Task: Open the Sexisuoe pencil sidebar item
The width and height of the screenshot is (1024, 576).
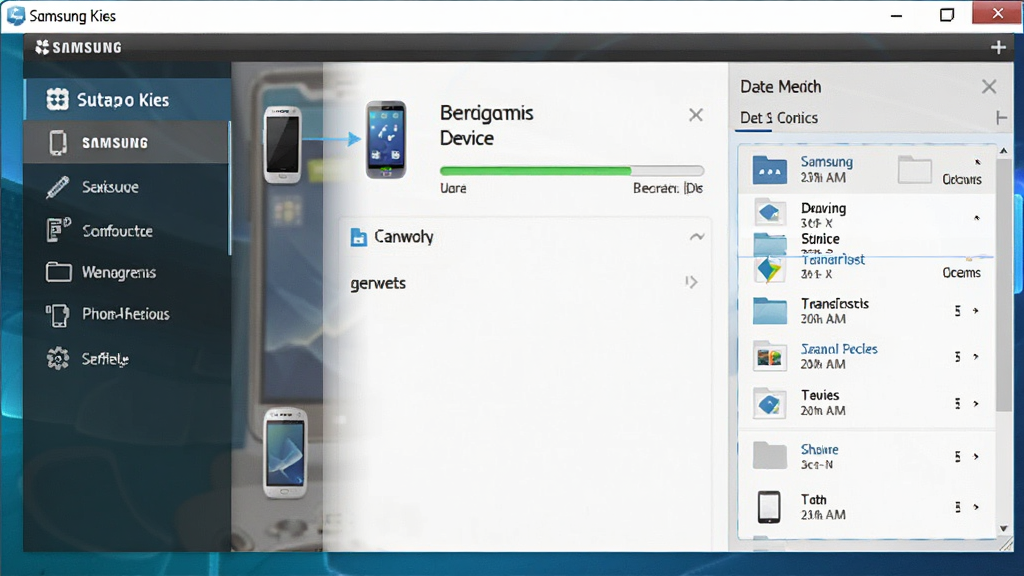Action: click(x=127, y=187)
